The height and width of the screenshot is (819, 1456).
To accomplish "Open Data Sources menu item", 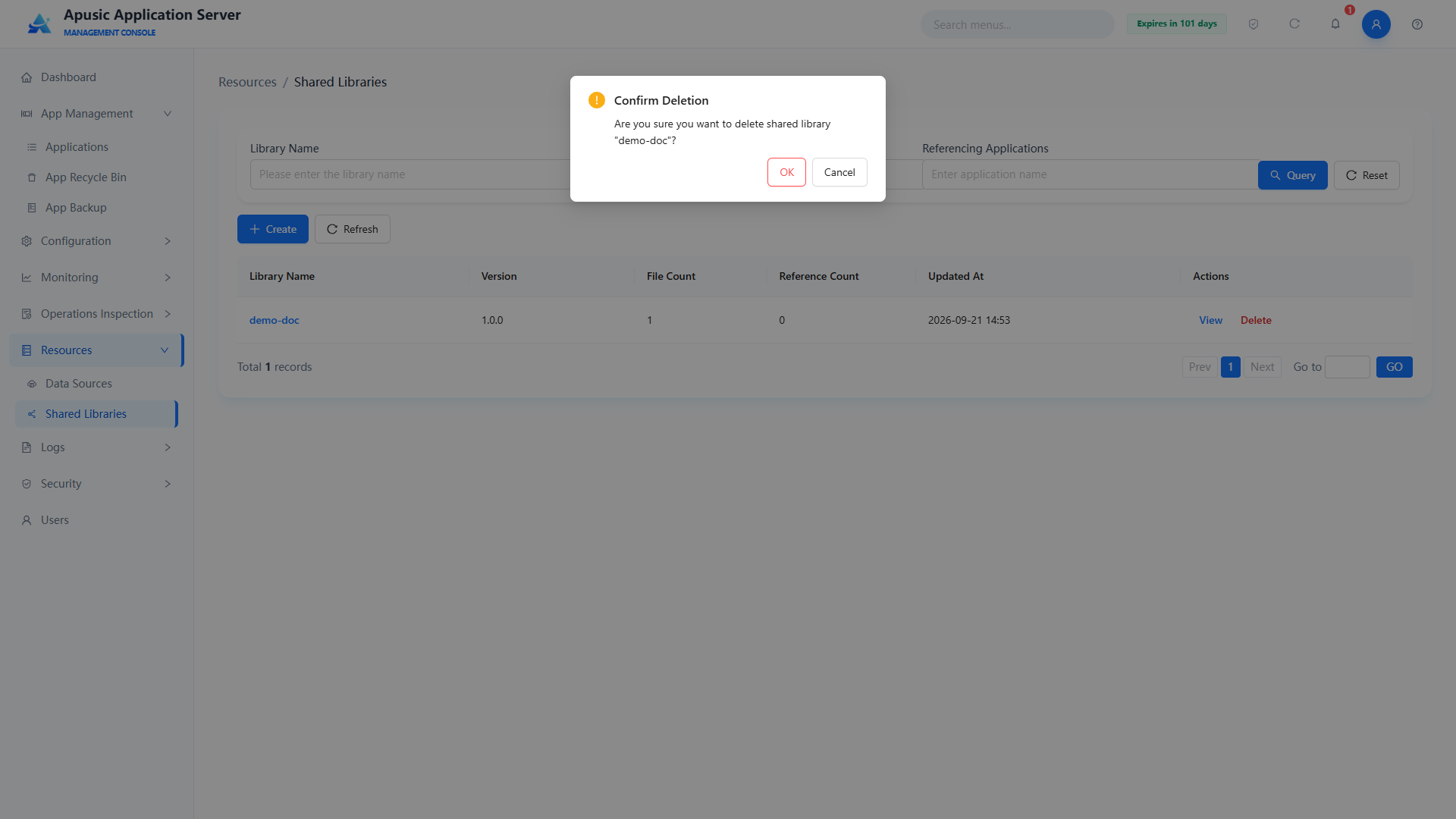I will tap(97, 384).
